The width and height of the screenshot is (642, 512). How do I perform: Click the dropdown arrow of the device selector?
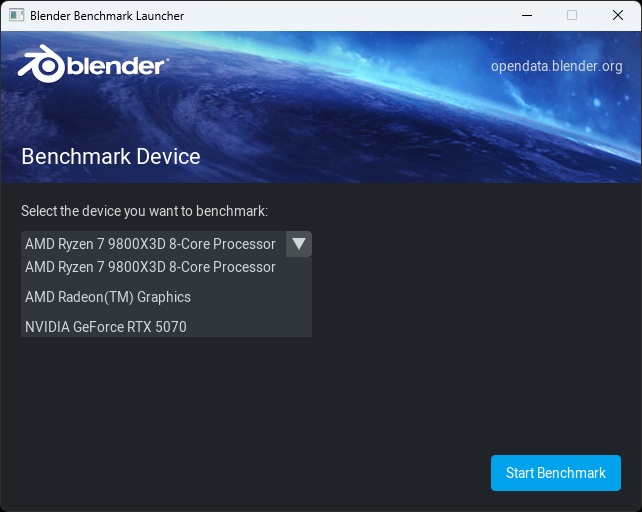click(x=299, y=244)
